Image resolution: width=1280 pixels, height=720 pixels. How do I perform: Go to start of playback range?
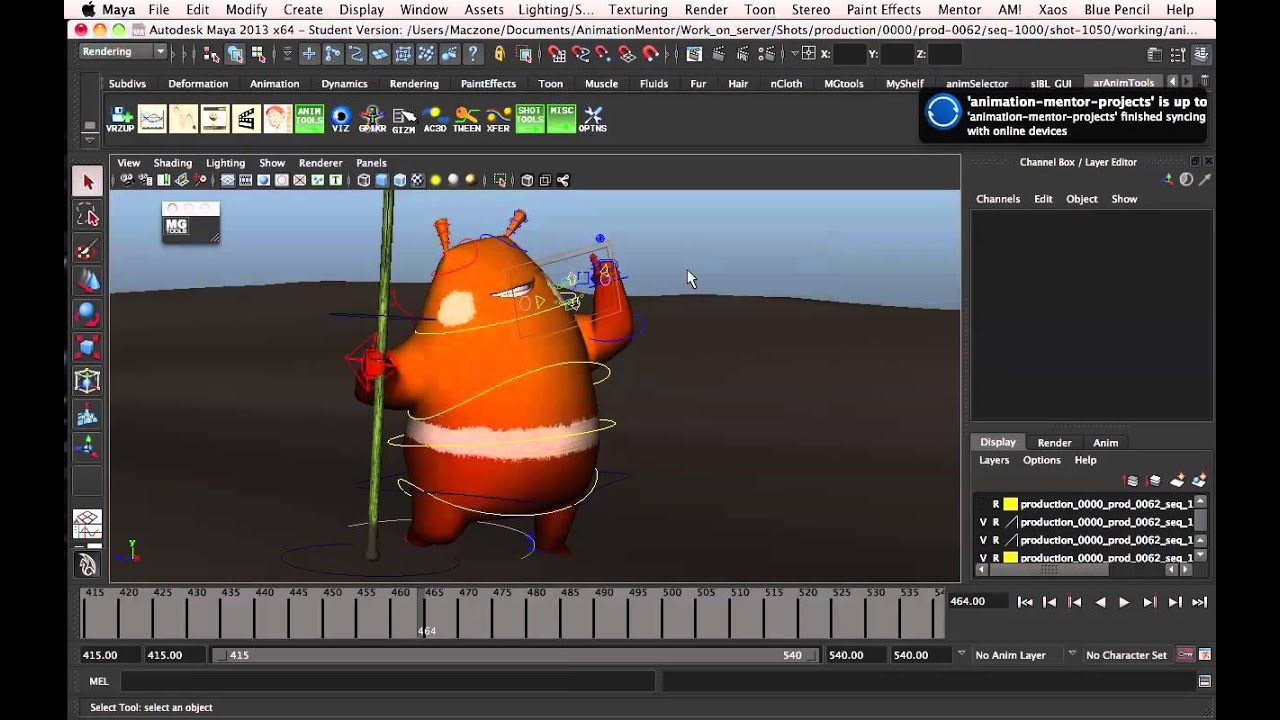click(1025, 602)
